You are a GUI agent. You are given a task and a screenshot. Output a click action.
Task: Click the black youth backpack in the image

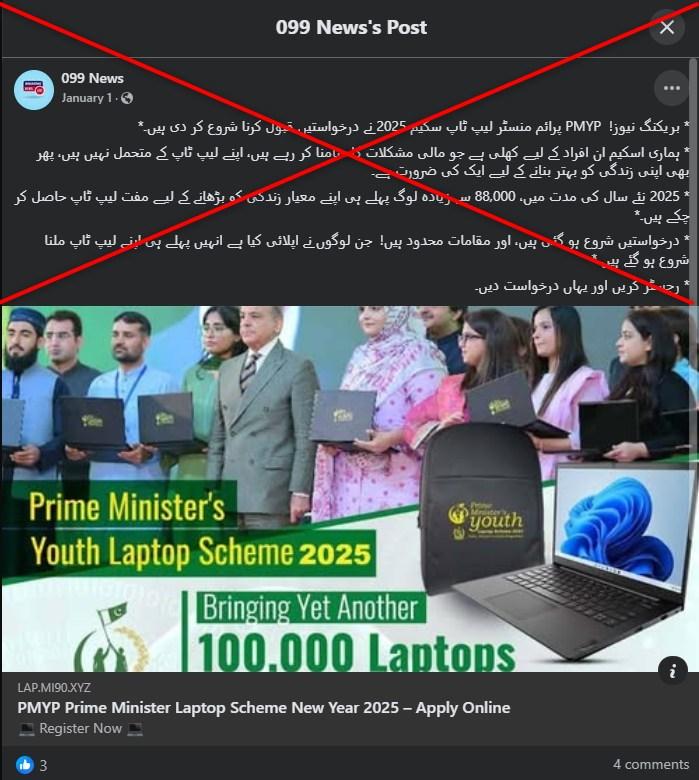click(x=480, y=507)
